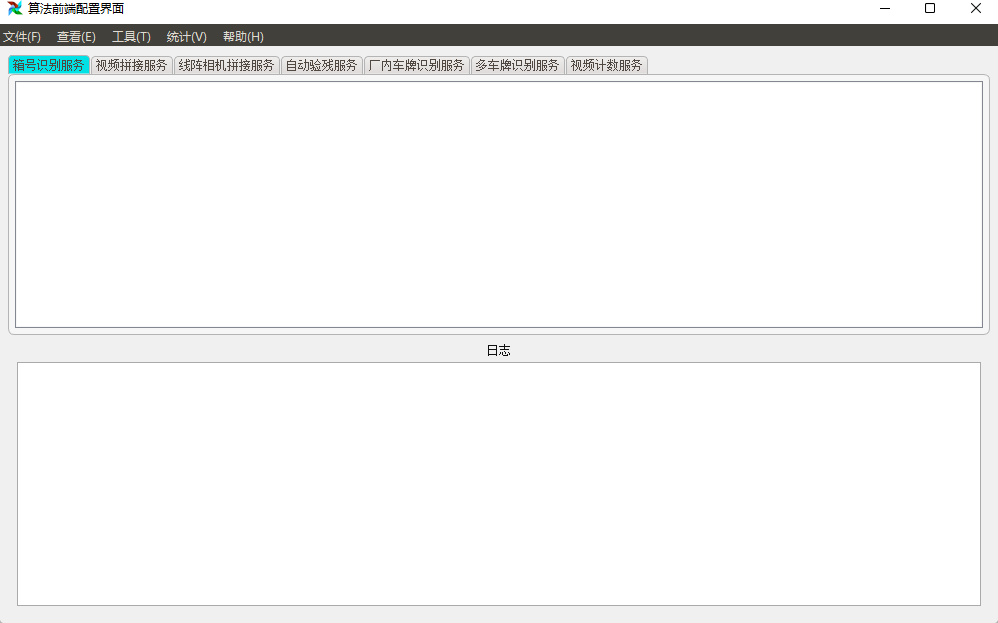Open the 统计(V) menu
Viewport: 998px width, 623px height.
[x=186, y=36]
